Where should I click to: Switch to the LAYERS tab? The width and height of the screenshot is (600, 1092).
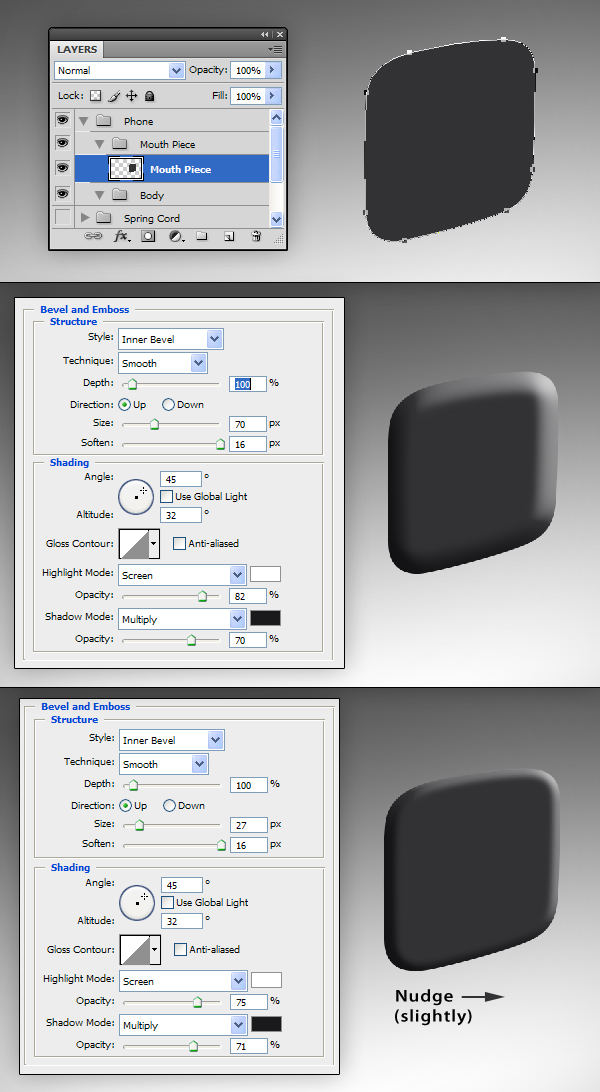77,49
